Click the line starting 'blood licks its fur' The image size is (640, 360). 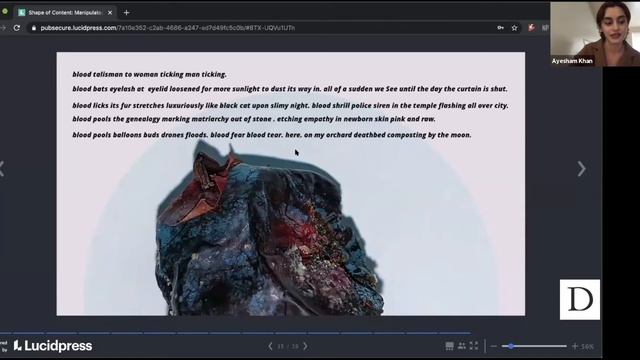[290, 105]
